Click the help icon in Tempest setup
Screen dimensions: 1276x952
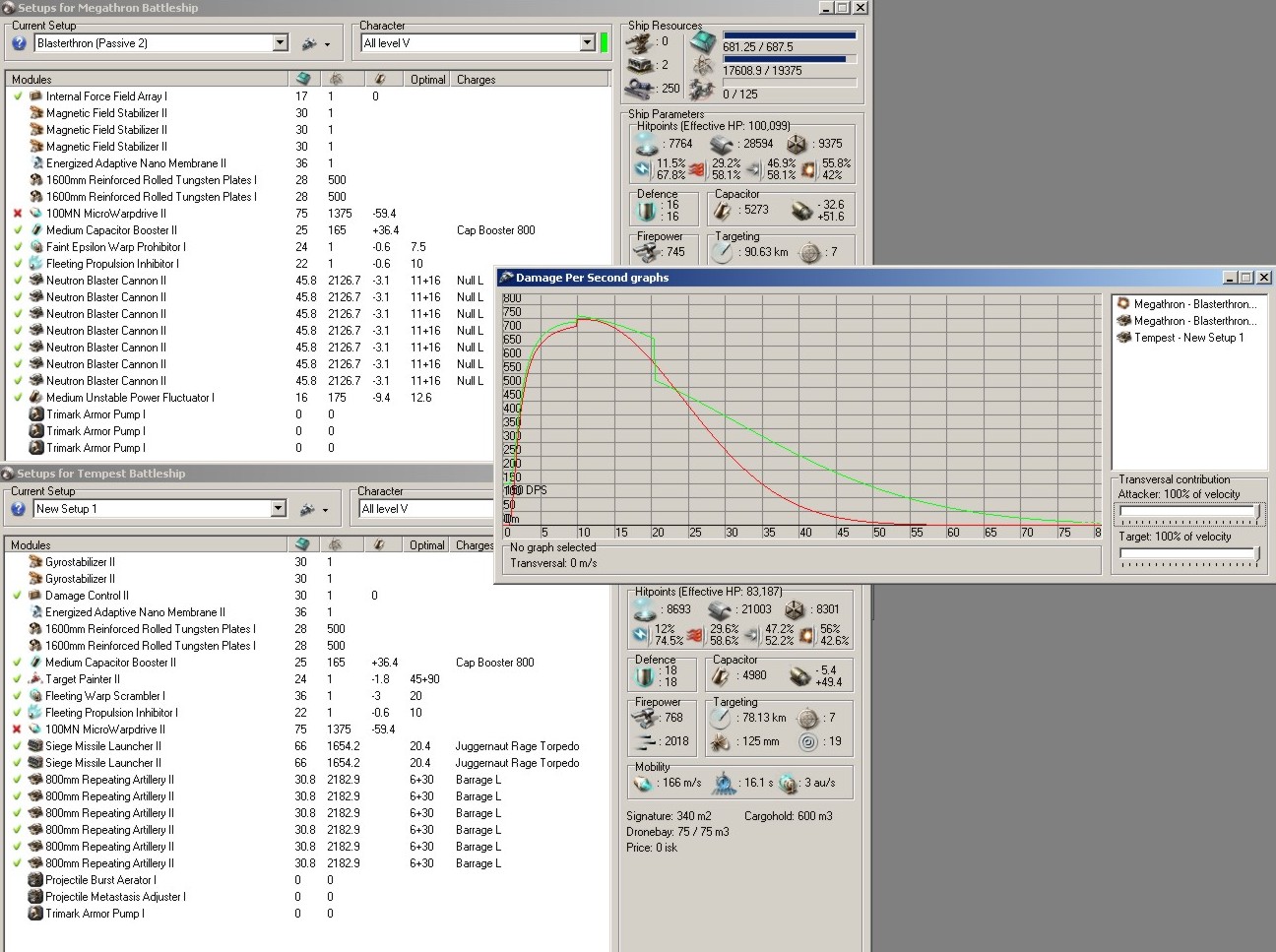point(18,509)
